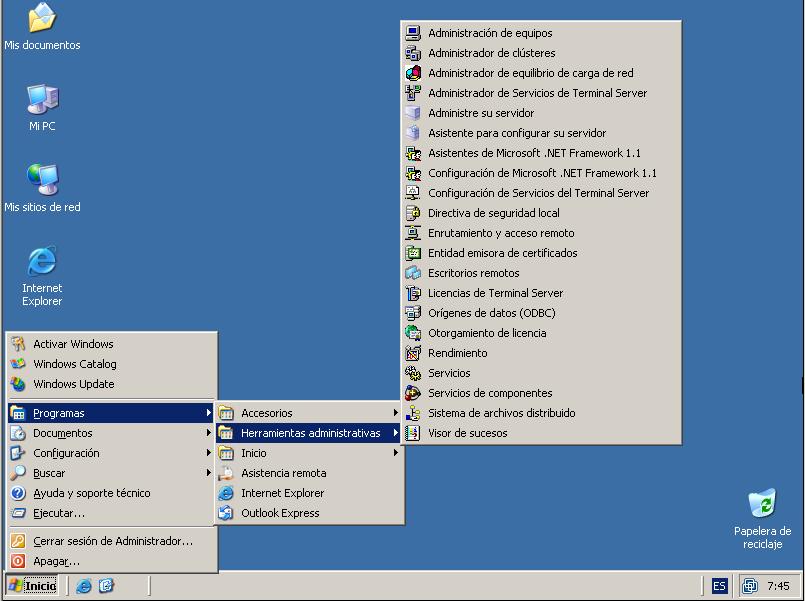805x601 pixels.
Task: Expand the Documentos submenu arrow
Action: click(x=208, y=433)
